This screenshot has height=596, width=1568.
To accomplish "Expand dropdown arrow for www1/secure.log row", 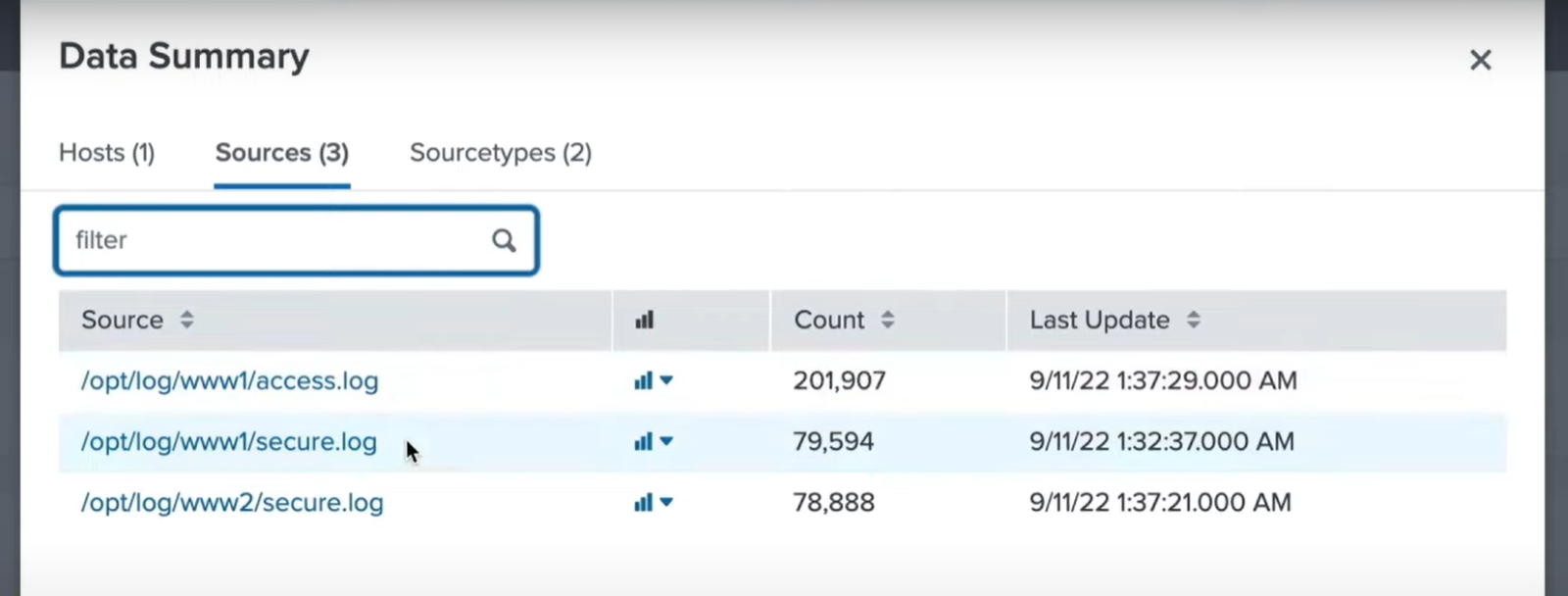I will point(666,442).
